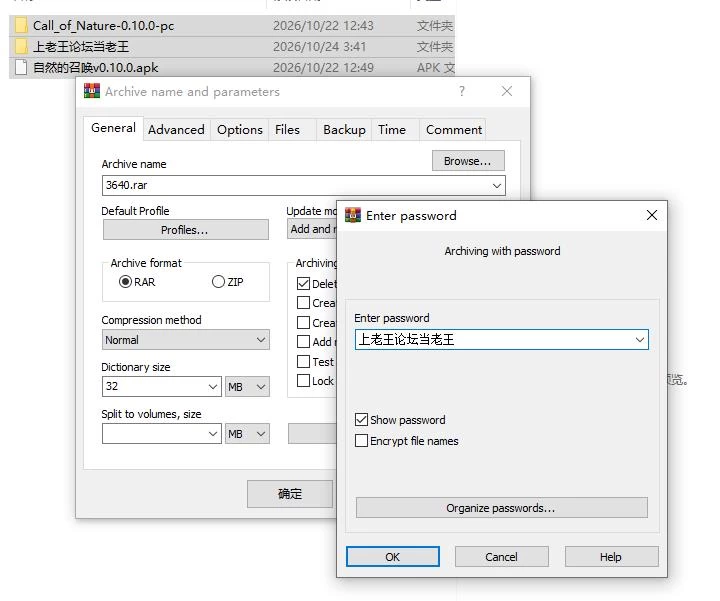Toggle the Add recovery record checkbox
Viewport: 720px width, 601px height.
pos(303,342)
